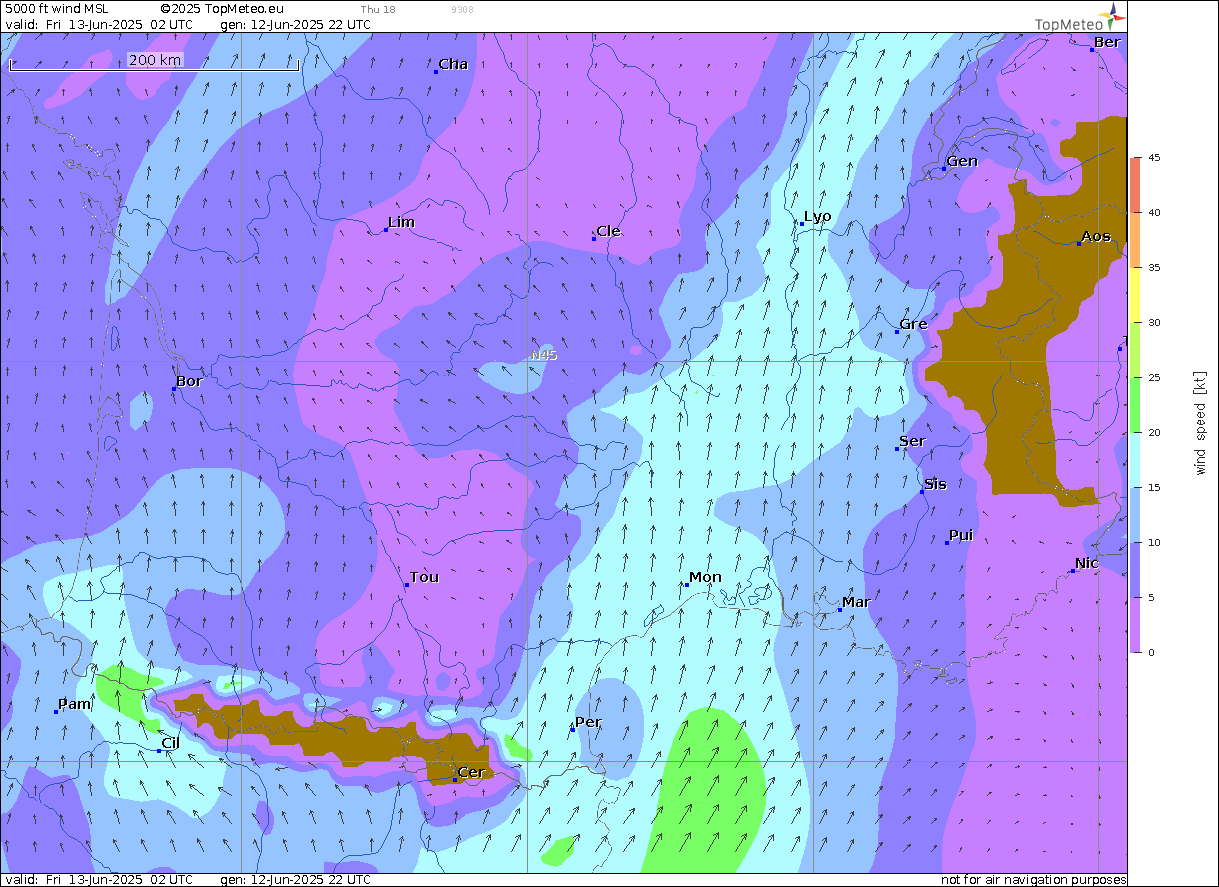Click the green 20-25 kt legend band
The width and height of the screenshot is (1219, 887).
tap(1135, 405)
